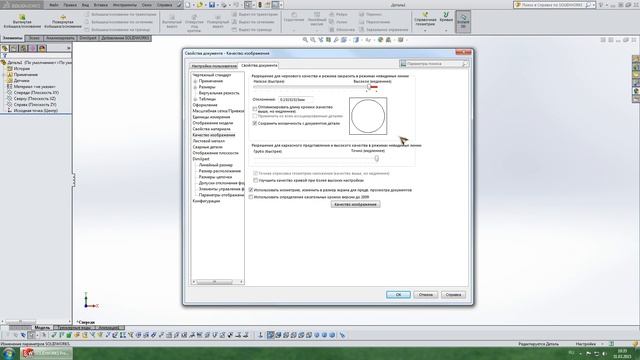Click the Select cursor tool icon
640x360 pixels.
tap(248, 5)
